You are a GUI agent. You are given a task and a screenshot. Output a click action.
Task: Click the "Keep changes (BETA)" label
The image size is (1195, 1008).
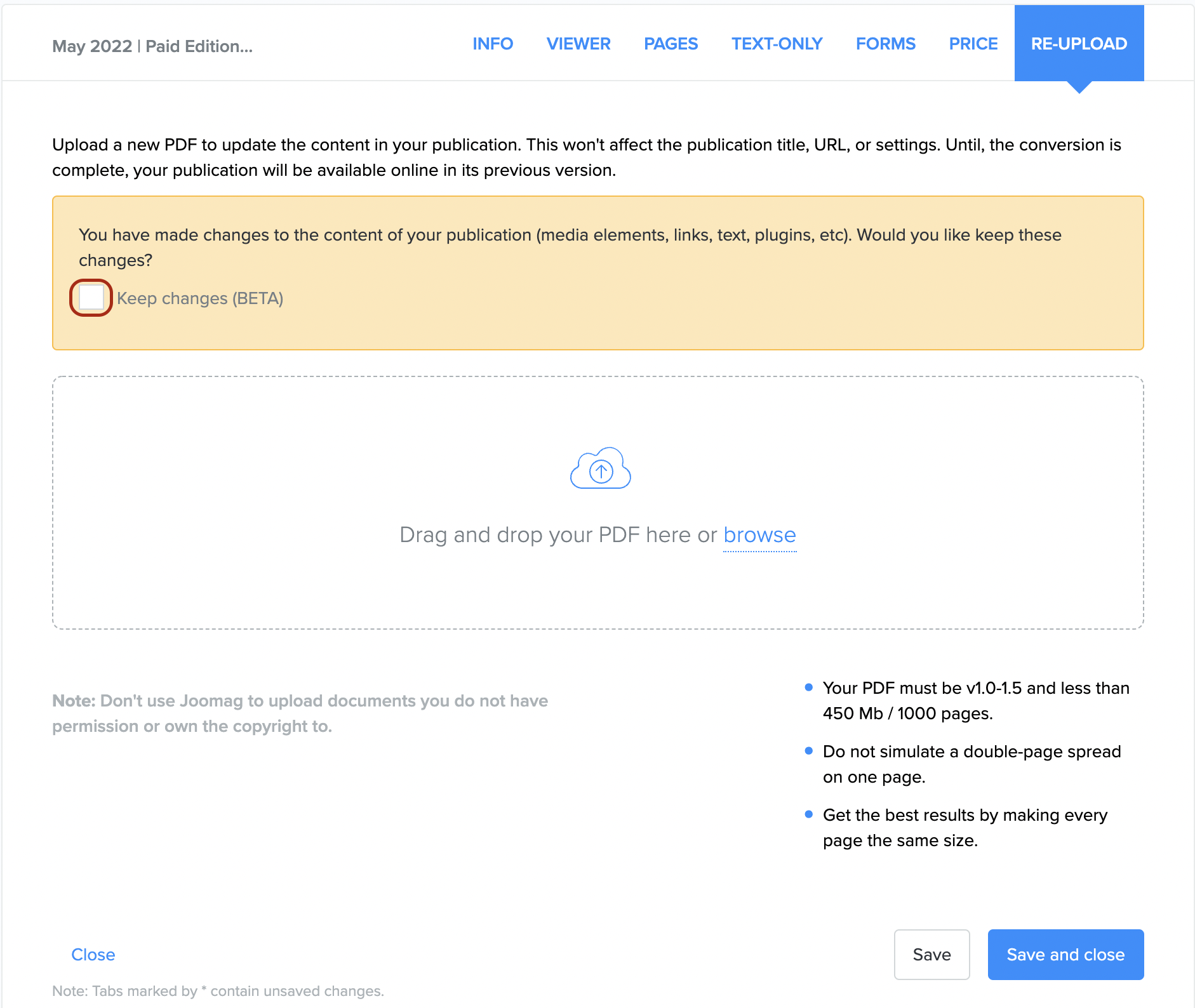(199, 298)
